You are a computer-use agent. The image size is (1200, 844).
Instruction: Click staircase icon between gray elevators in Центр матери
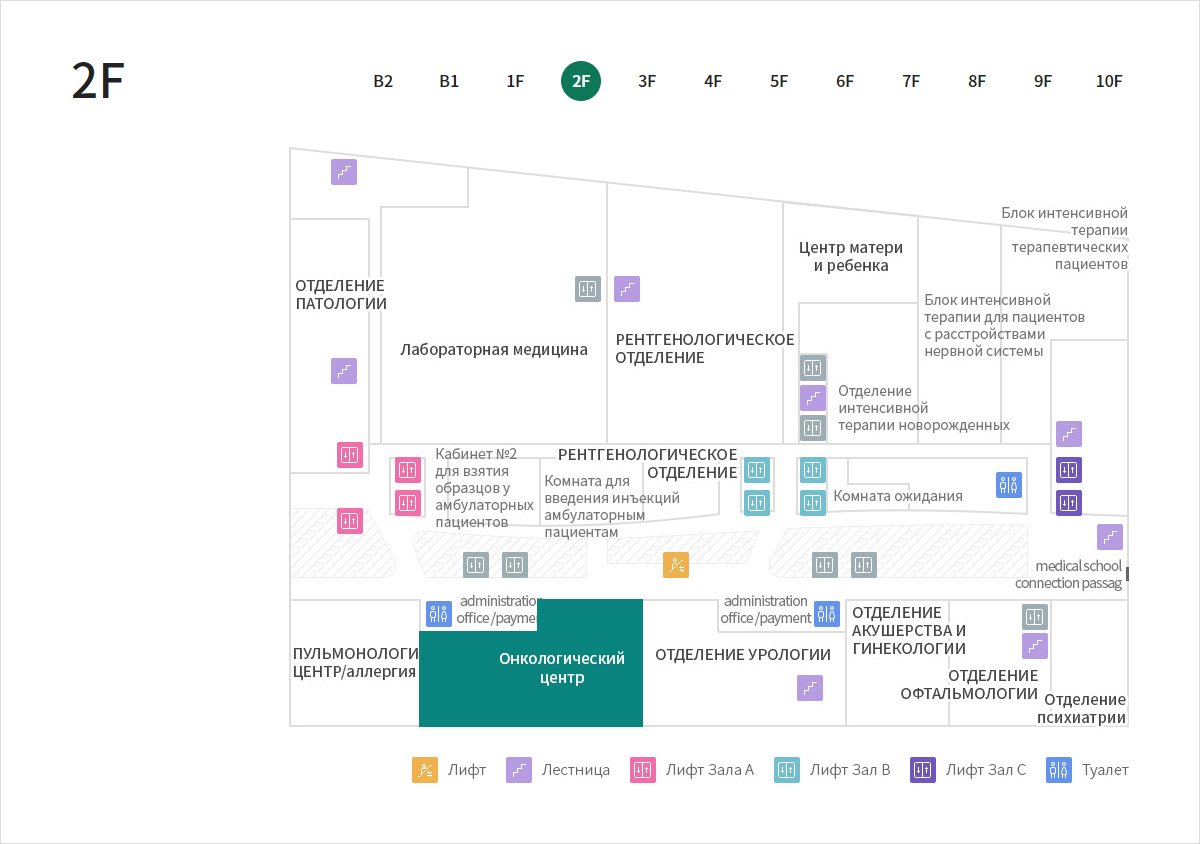[813, 398]
